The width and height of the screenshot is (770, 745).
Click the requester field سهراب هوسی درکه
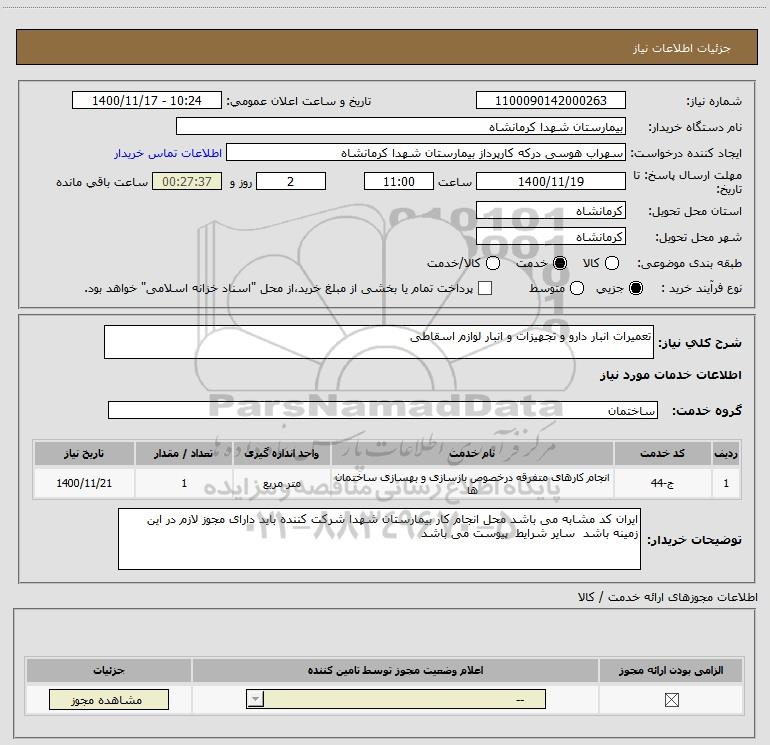(426, 152)
